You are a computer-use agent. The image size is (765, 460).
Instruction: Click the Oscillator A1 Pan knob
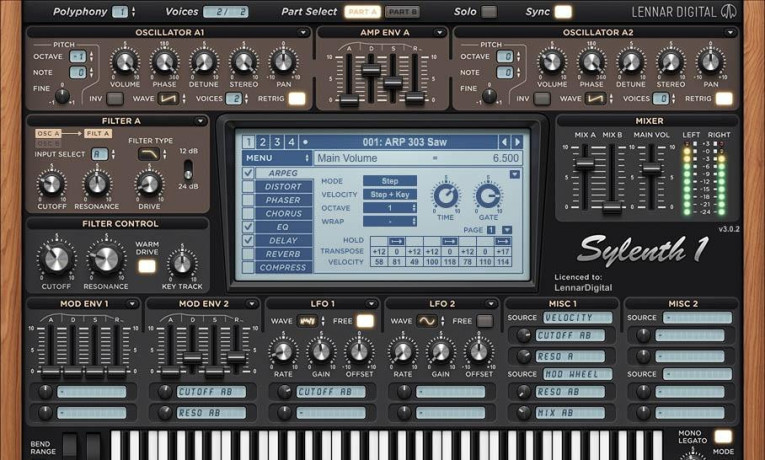(x=283, y=62)
